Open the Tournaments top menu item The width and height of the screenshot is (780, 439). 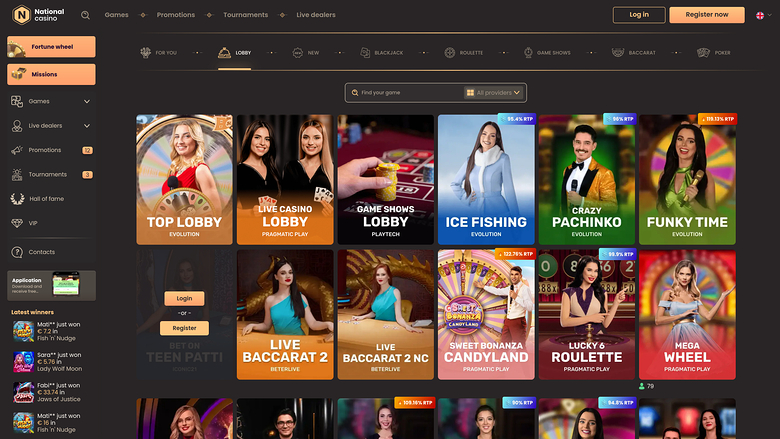tap(246, 15)
